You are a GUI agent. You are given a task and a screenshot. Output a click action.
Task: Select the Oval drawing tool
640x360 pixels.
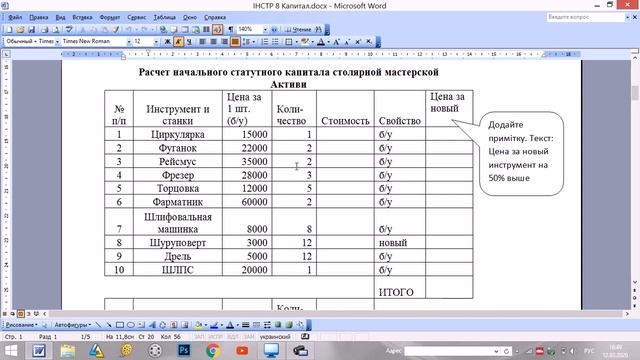pos(131,325)
